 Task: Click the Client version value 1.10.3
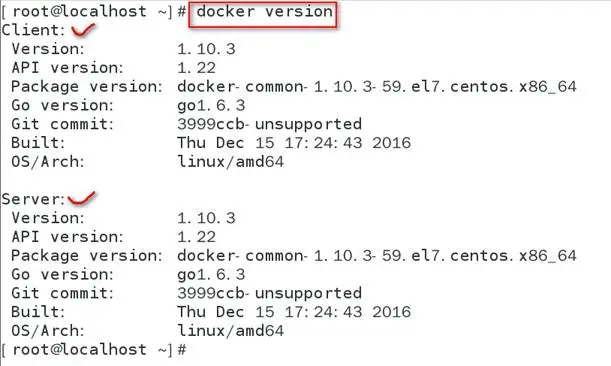click(x=206, y=49)
